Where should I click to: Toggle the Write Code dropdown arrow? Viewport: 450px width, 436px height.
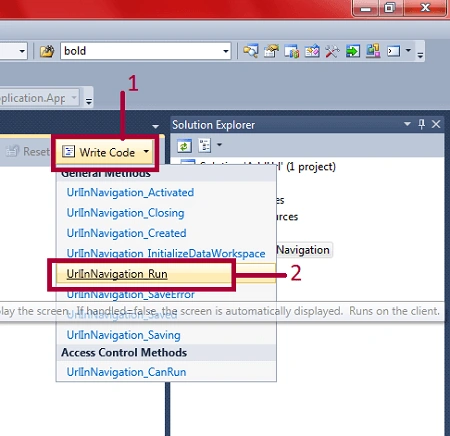146,152
